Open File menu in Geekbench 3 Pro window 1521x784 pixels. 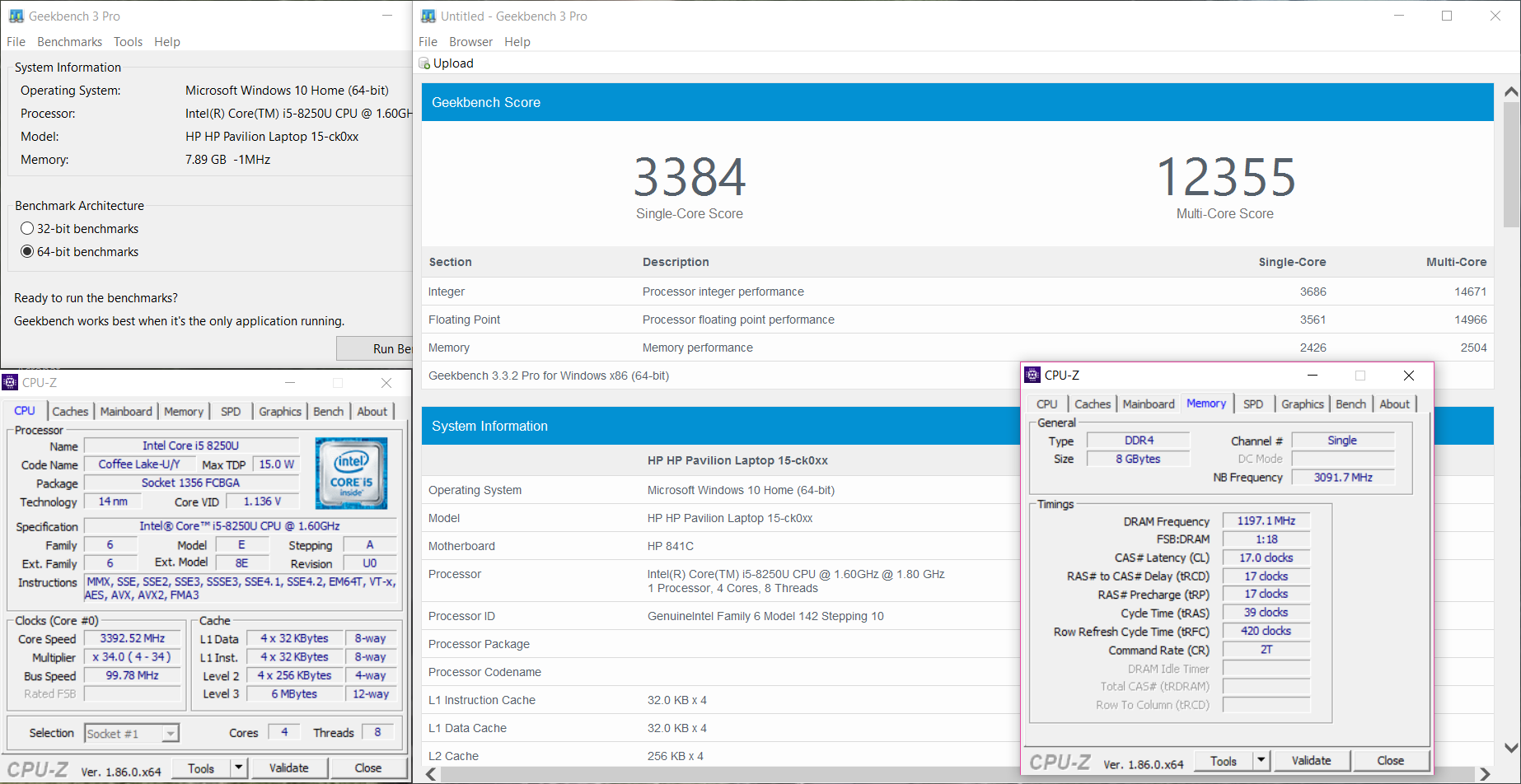[x=16, y=42]
